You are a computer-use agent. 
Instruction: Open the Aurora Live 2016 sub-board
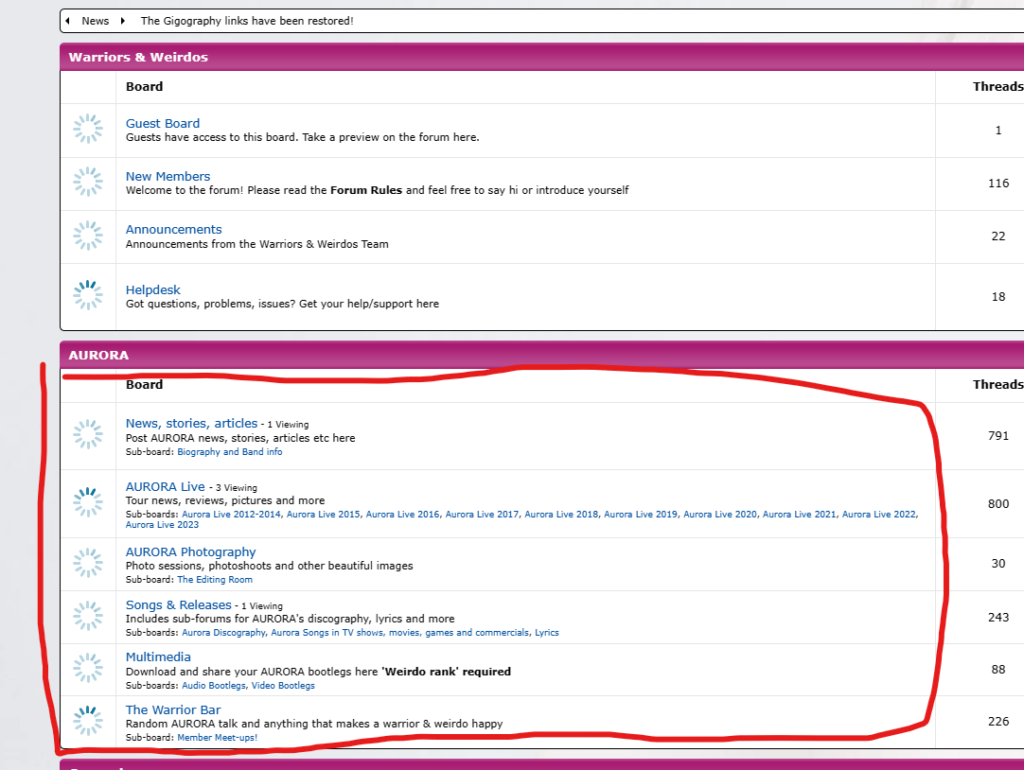coord(402,515)
